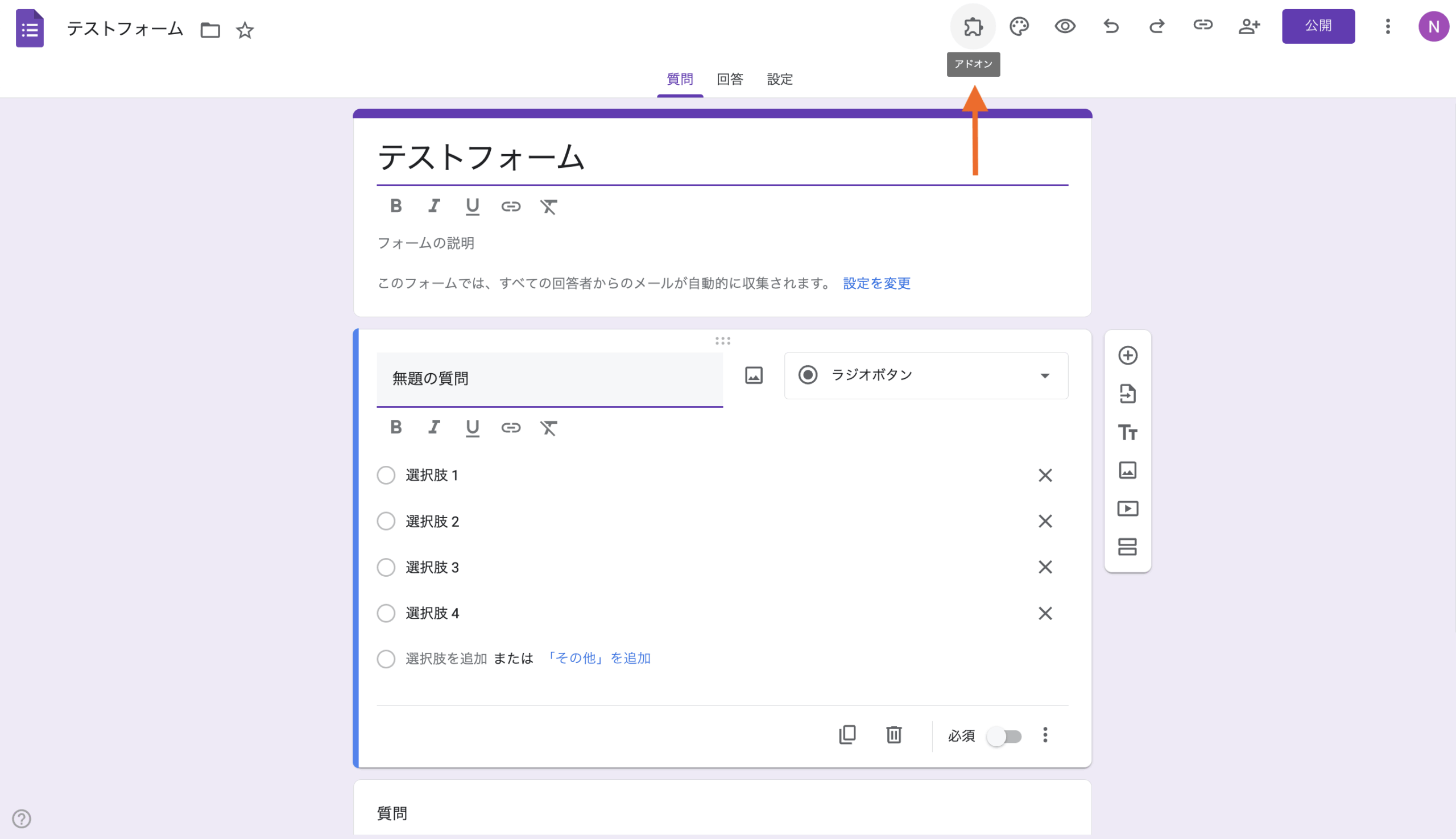The height and width of the screenshot is (839, 1456).
Task: Add an image to the question
Action: 754,374
